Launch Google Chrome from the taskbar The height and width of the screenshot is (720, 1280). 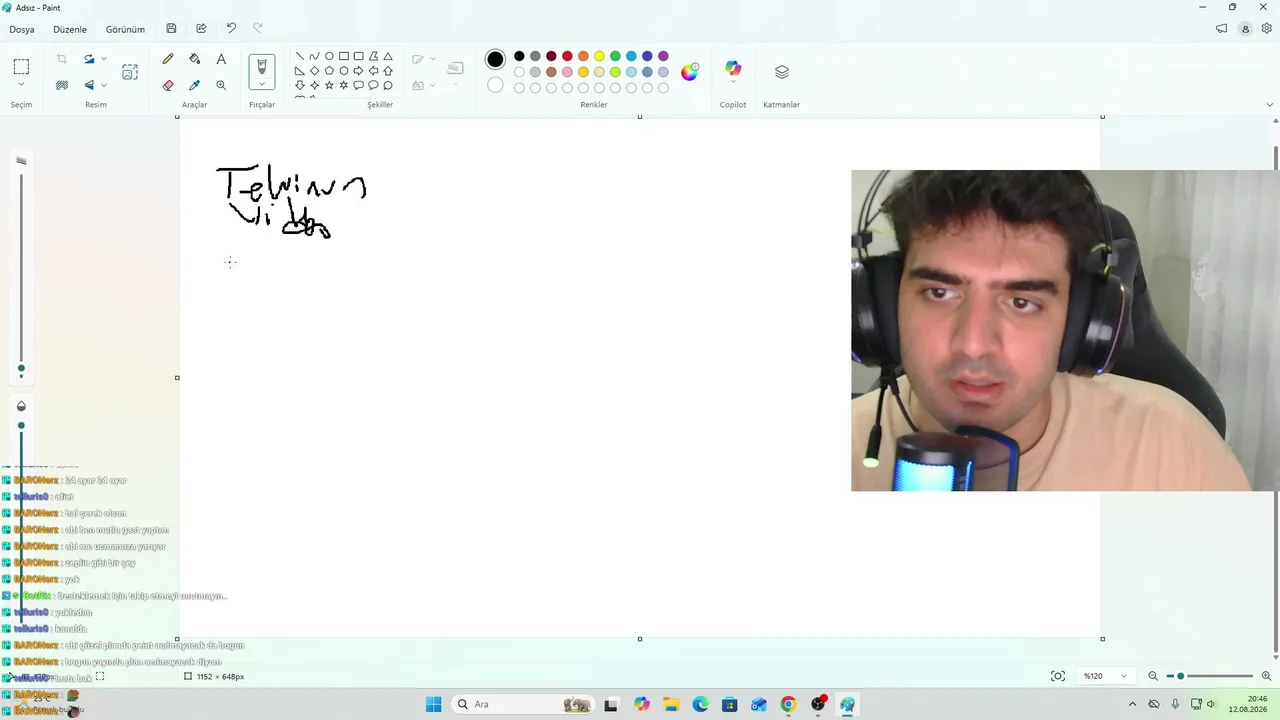(x=788, y=704)
